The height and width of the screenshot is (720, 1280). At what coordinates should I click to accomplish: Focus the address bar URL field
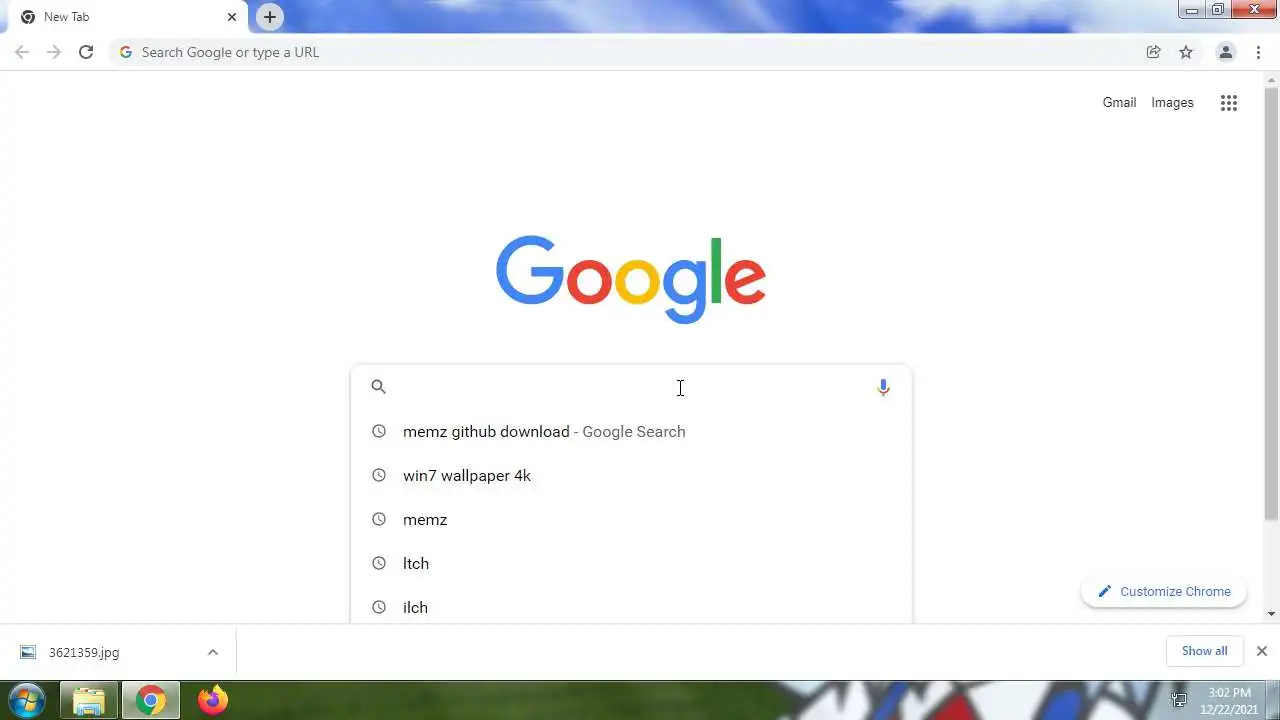tap(630, 52)
